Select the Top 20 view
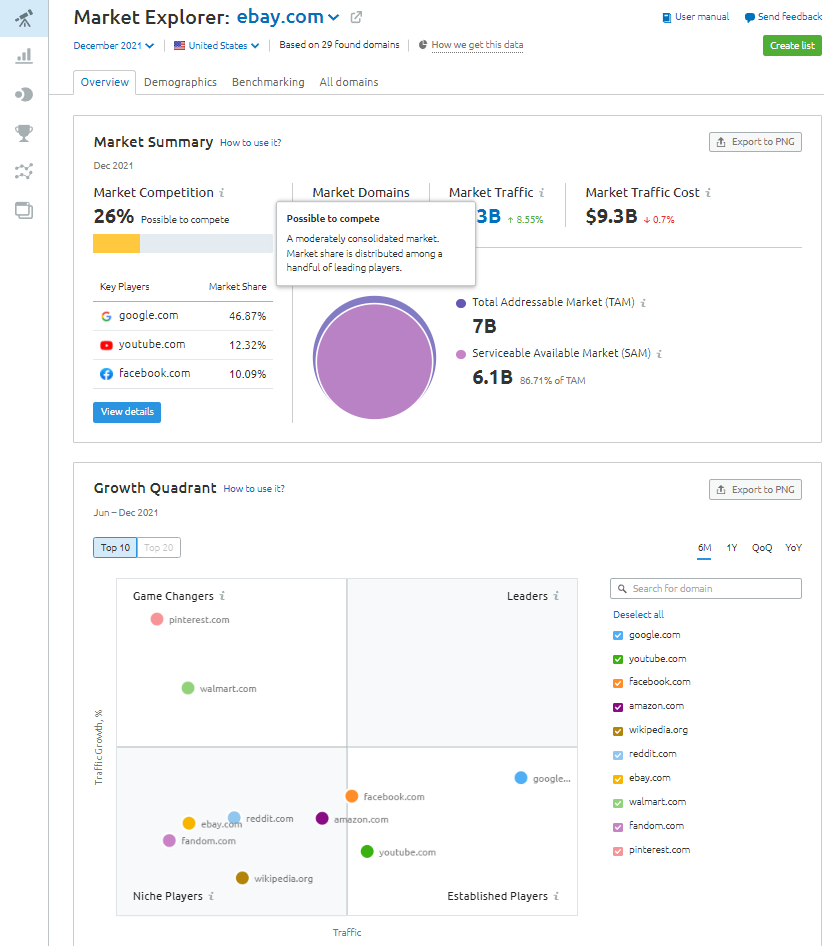824x946 pixels. (x=159, y=547)
